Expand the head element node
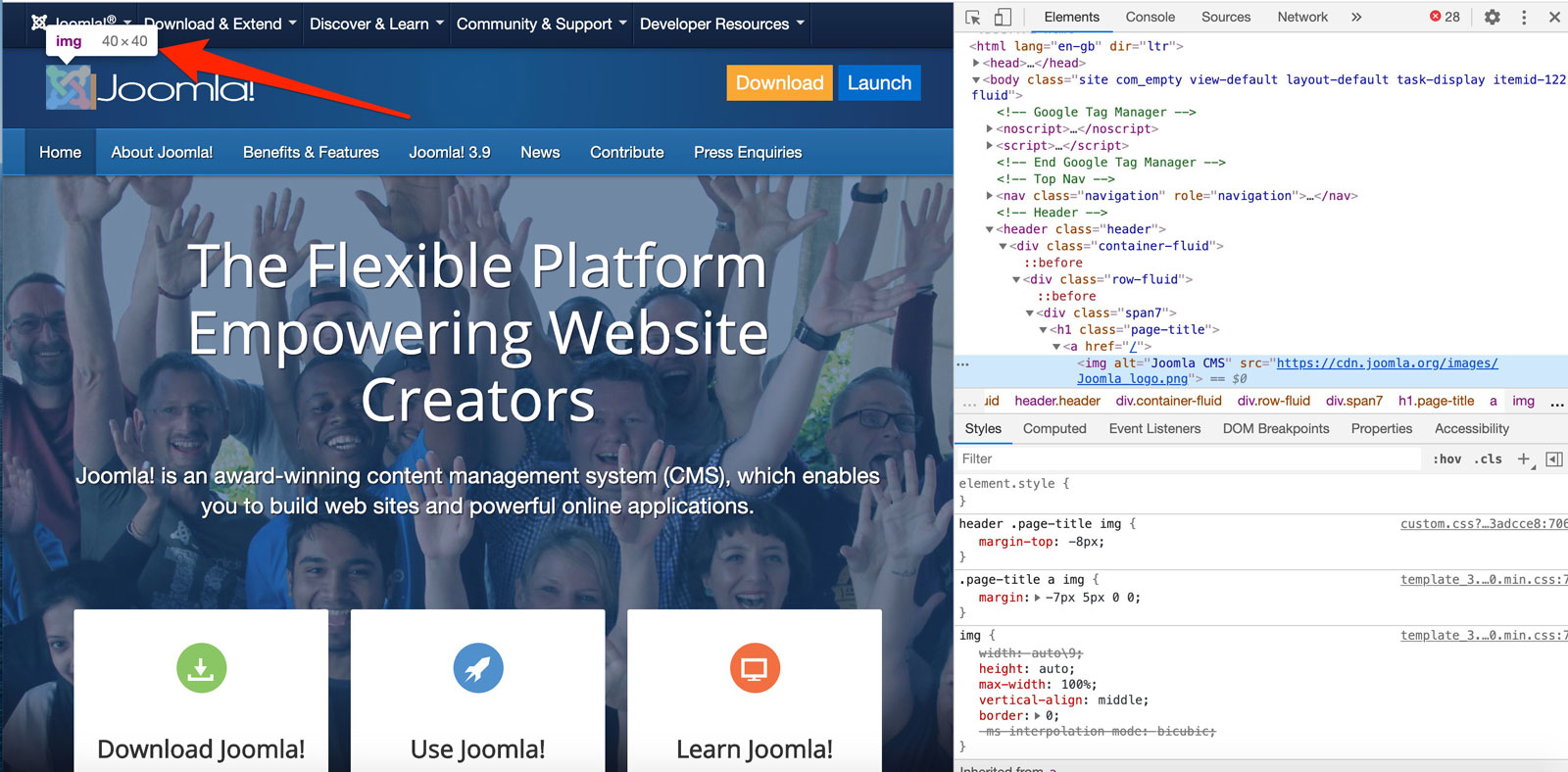The image size is (1568, 772). tap(976, 63)
